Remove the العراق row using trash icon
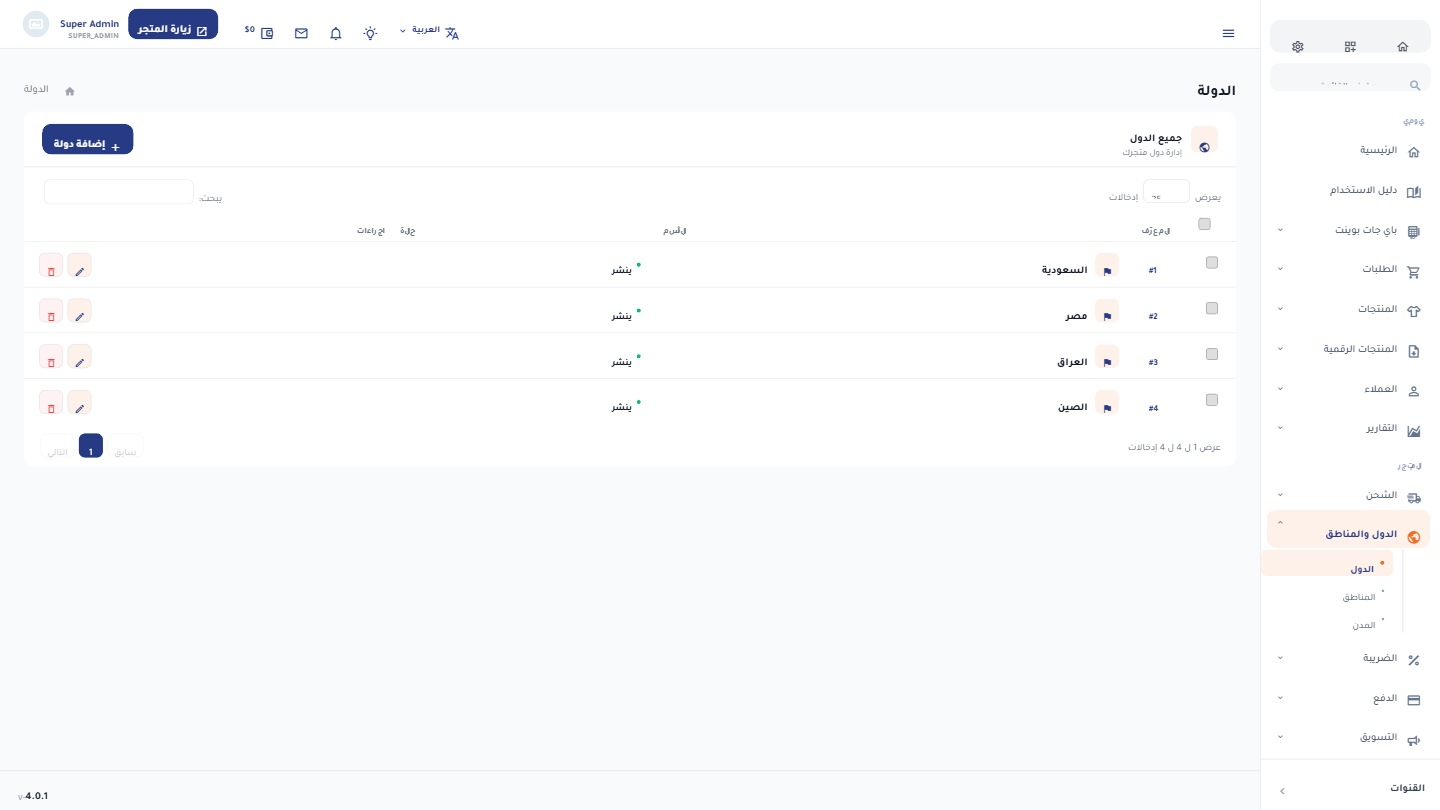The image size is (1440, 810). [x=51, y=357]
